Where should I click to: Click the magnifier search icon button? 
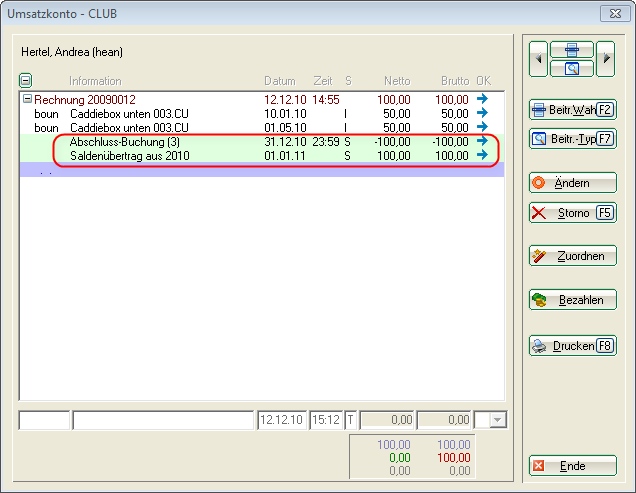tap(572, 68)
